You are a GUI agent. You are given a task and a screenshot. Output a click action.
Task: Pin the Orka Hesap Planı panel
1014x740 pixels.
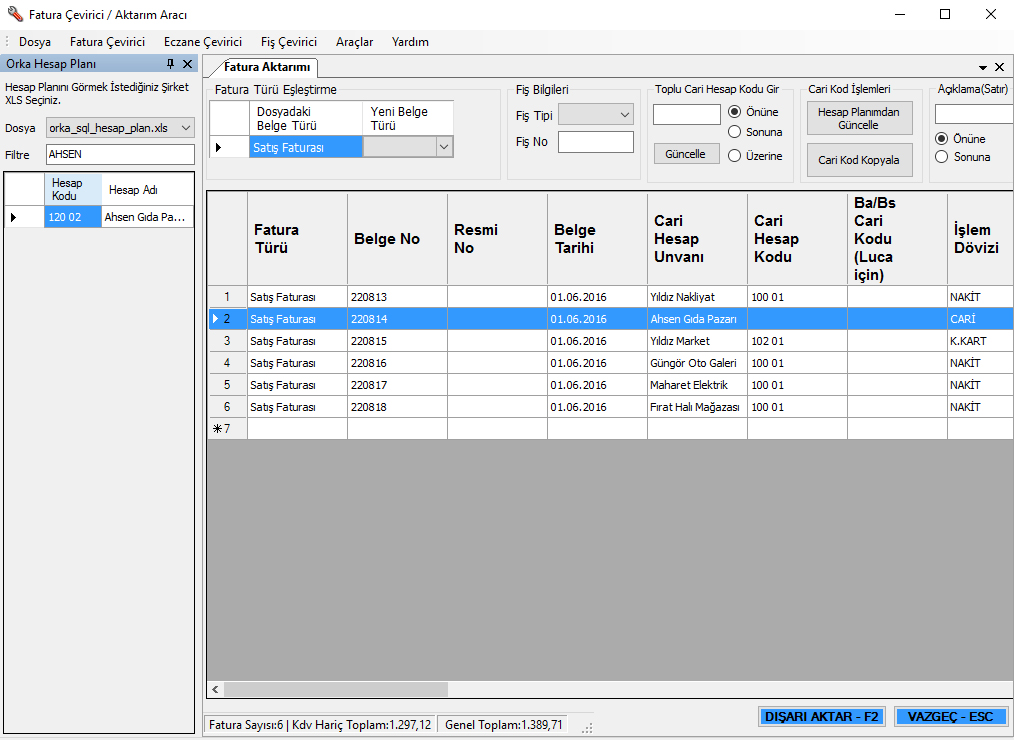170,64
